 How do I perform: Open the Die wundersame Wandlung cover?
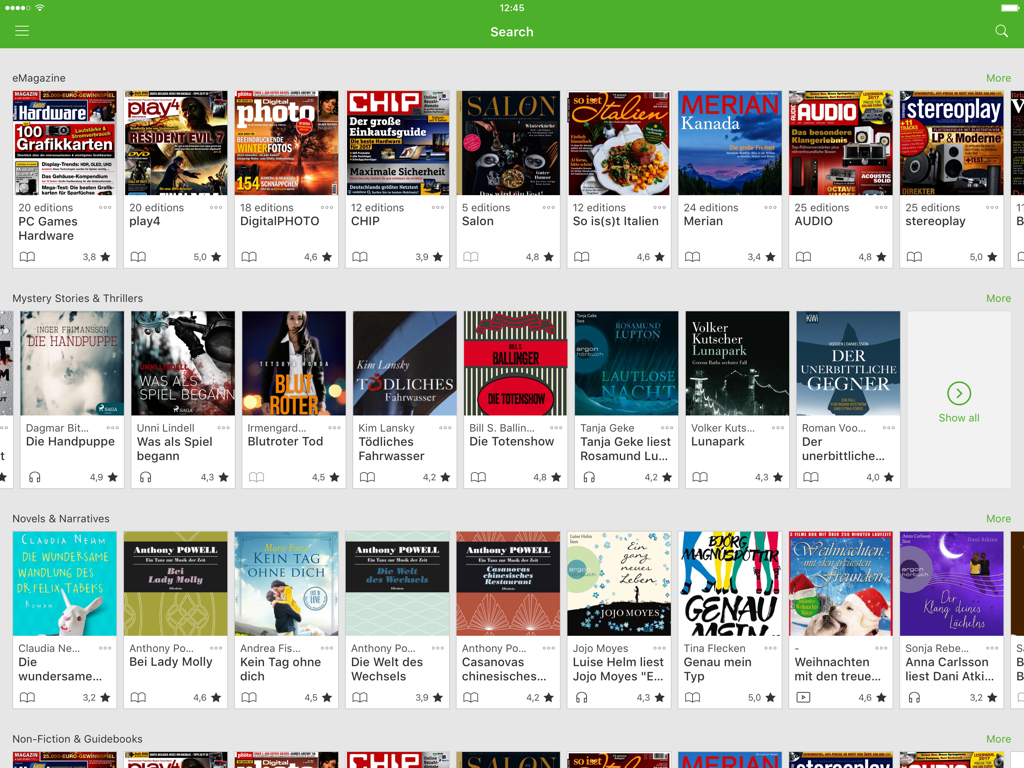(65, 583)
